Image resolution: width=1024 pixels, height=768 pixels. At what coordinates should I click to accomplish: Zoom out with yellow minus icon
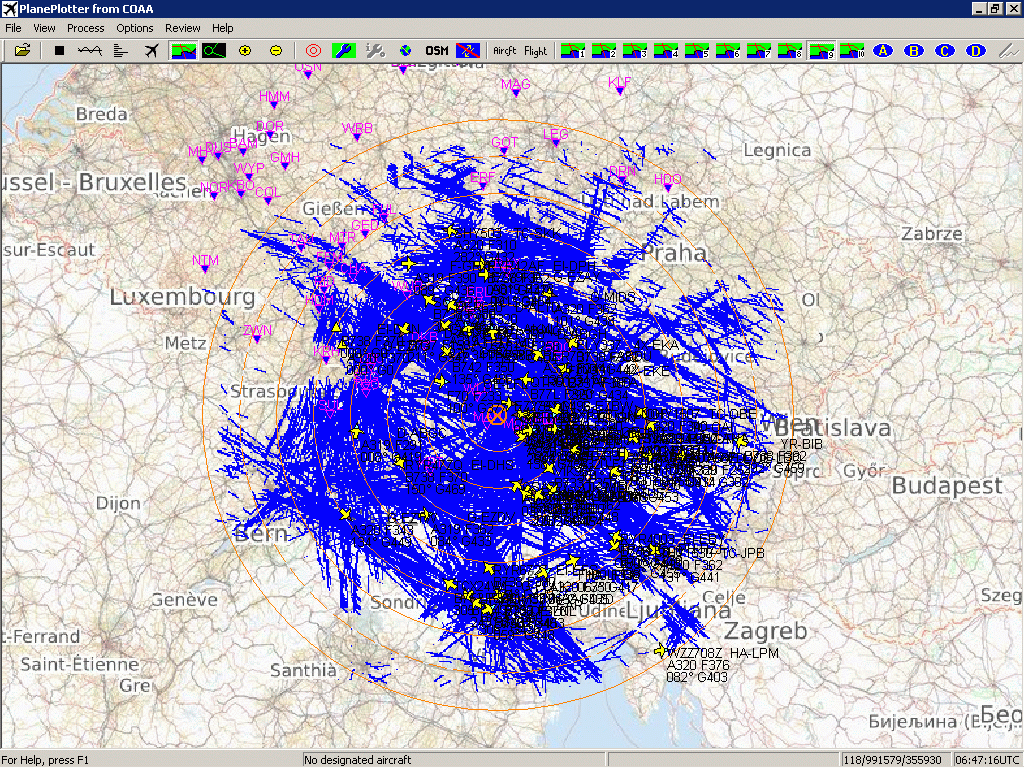[x=276, y=50]
